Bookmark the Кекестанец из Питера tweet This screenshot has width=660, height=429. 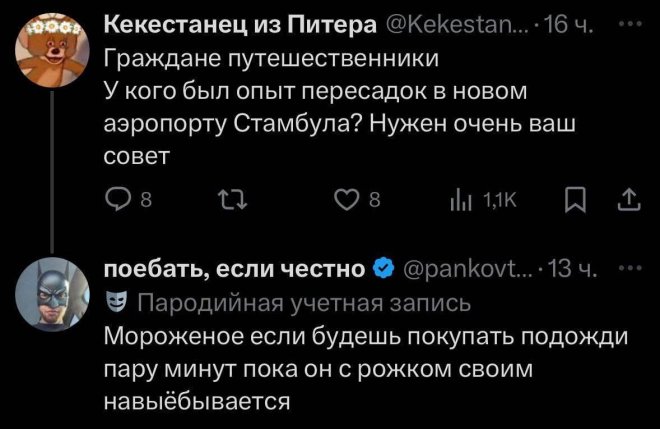tap(573, 203)
